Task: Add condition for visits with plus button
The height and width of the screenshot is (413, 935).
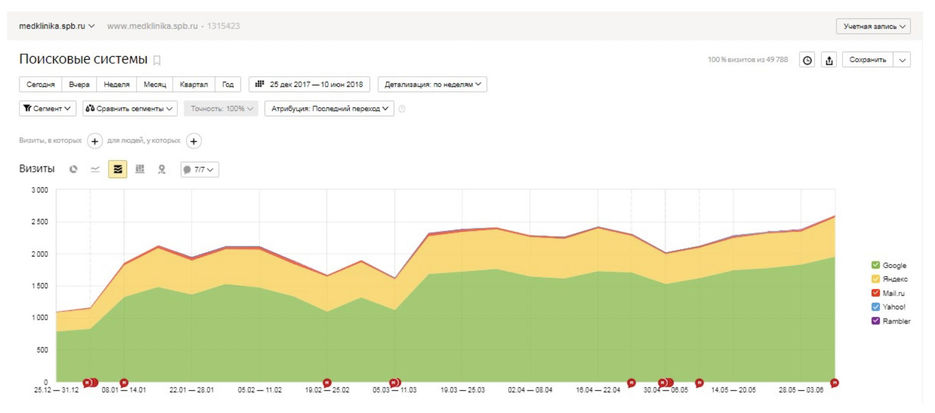Action: point(94,141)
